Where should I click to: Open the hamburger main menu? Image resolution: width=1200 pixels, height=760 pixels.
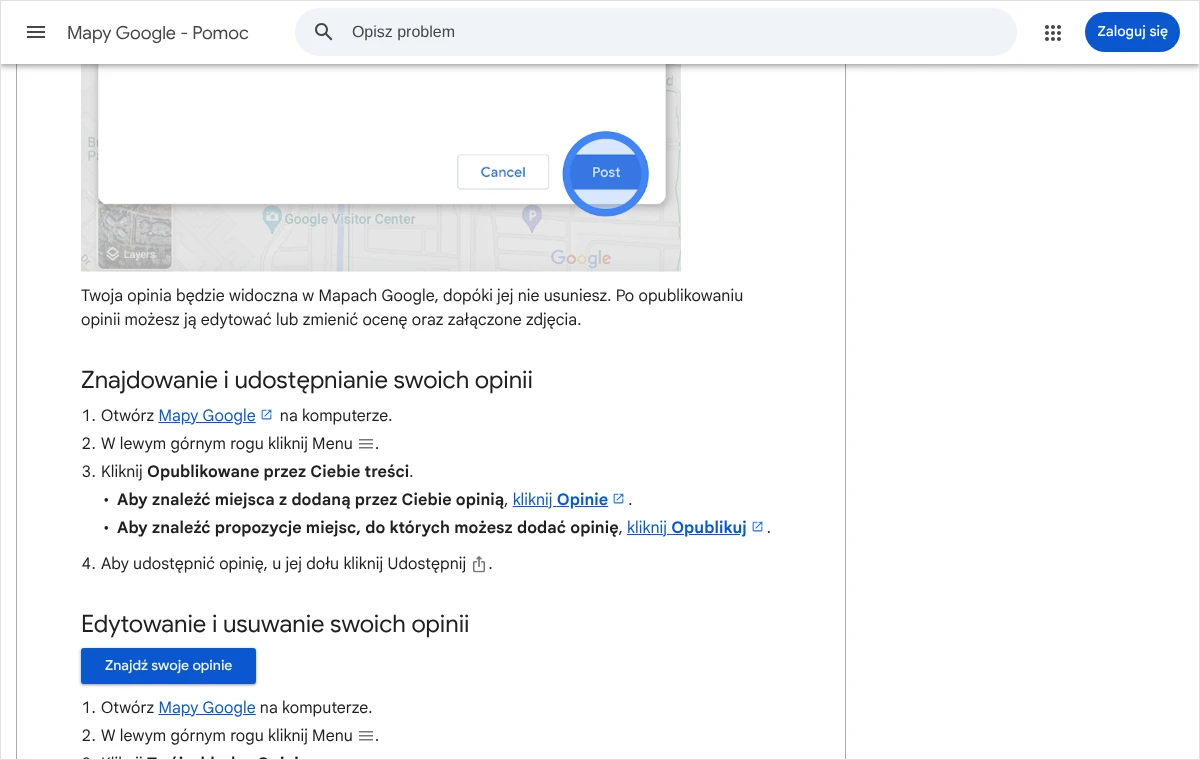[x=36, y=32]
